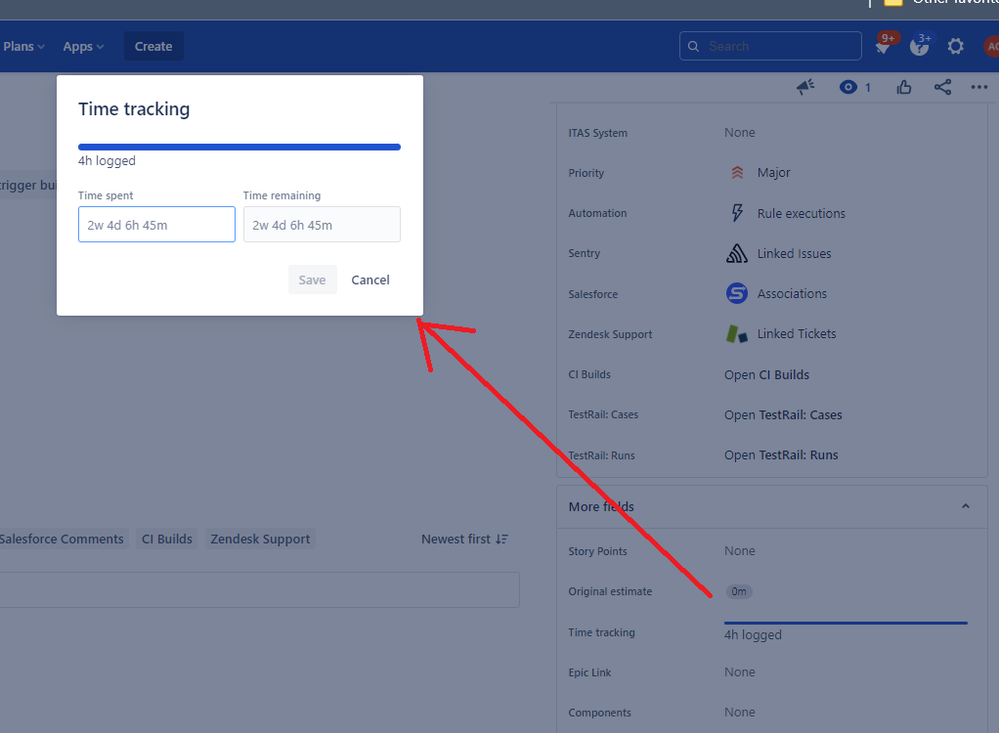Click the Sentry logo icon
Viewport: 999px width, 733px height.
point(737,253)
